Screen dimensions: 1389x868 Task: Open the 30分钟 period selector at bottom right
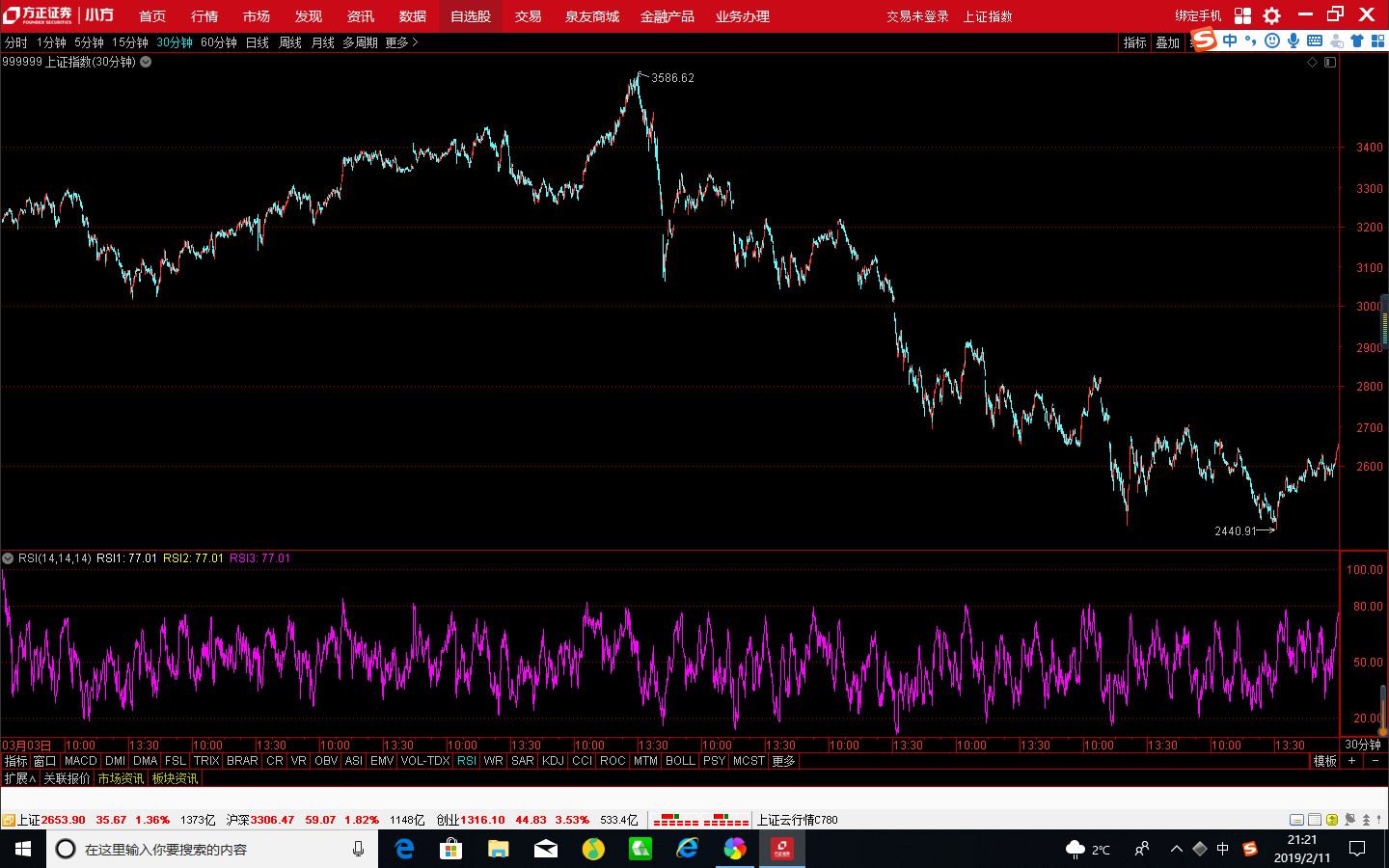1363,745
